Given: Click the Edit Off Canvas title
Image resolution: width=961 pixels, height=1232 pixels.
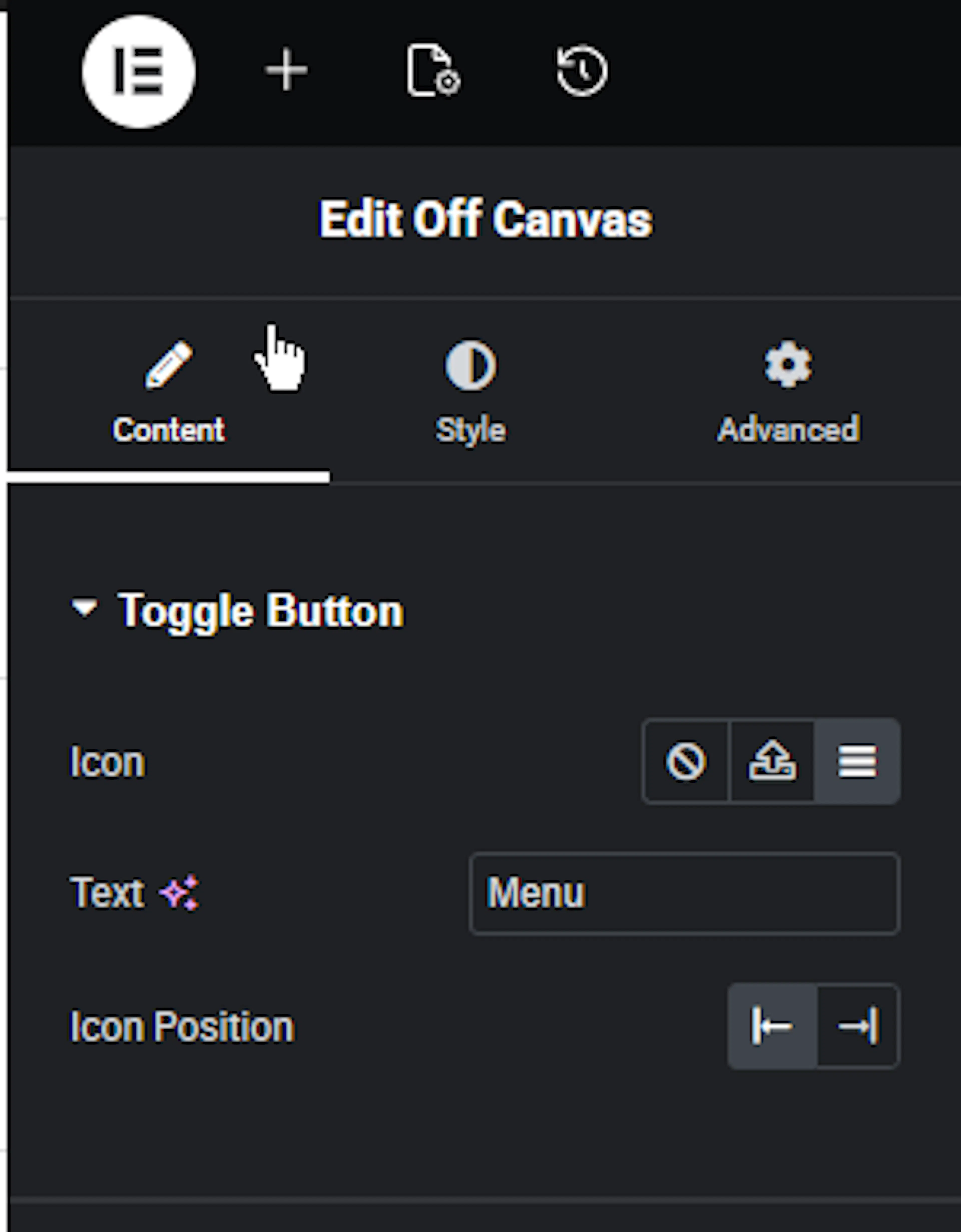Looking at the screenshot, I should click(x=485, y=219).
